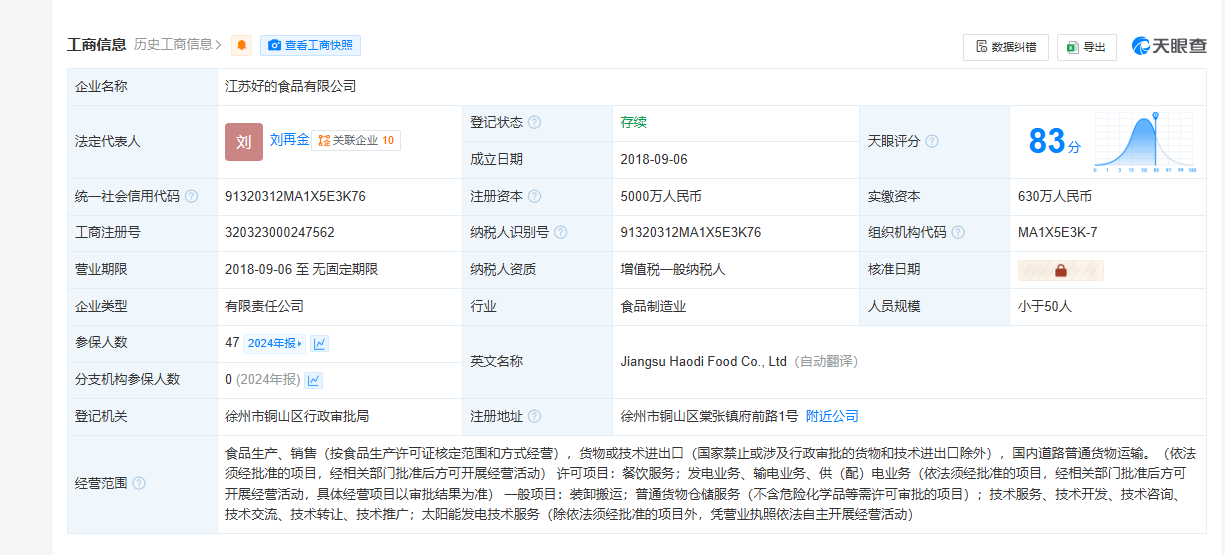The width and height of the screenshot is (1225, 555).
Task: Select registration number 320323000247562
Action: coord(280,233)
